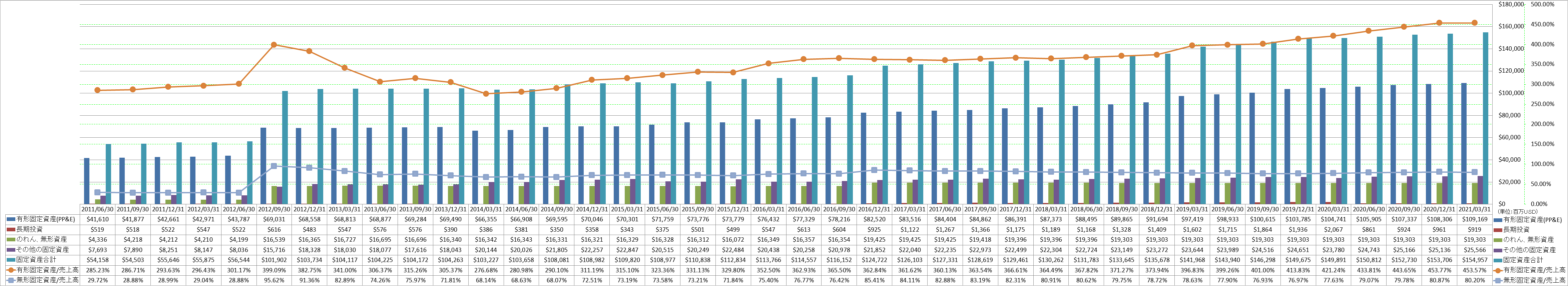This screenshot has height=286, width=1568.
Task: Click the $2,067 long-term investment cell
Action: tap(1333, 229)
